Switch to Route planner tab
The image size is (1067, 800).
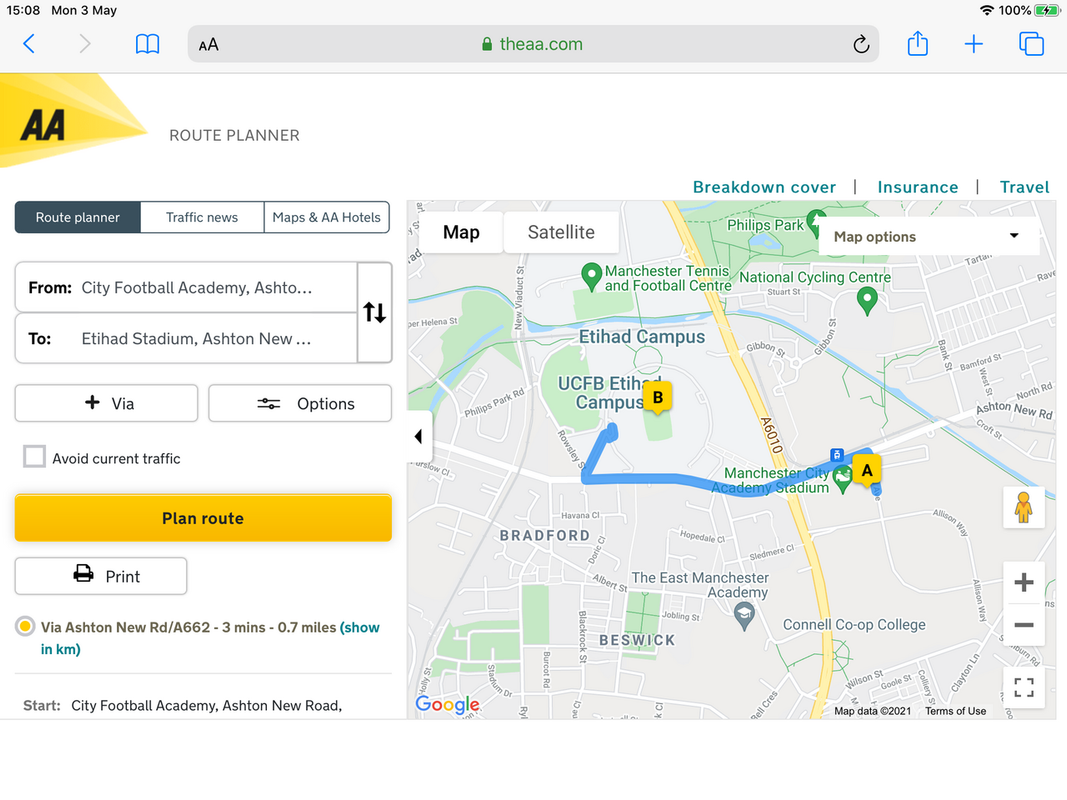pyautogui.click(x=78, y=217)
